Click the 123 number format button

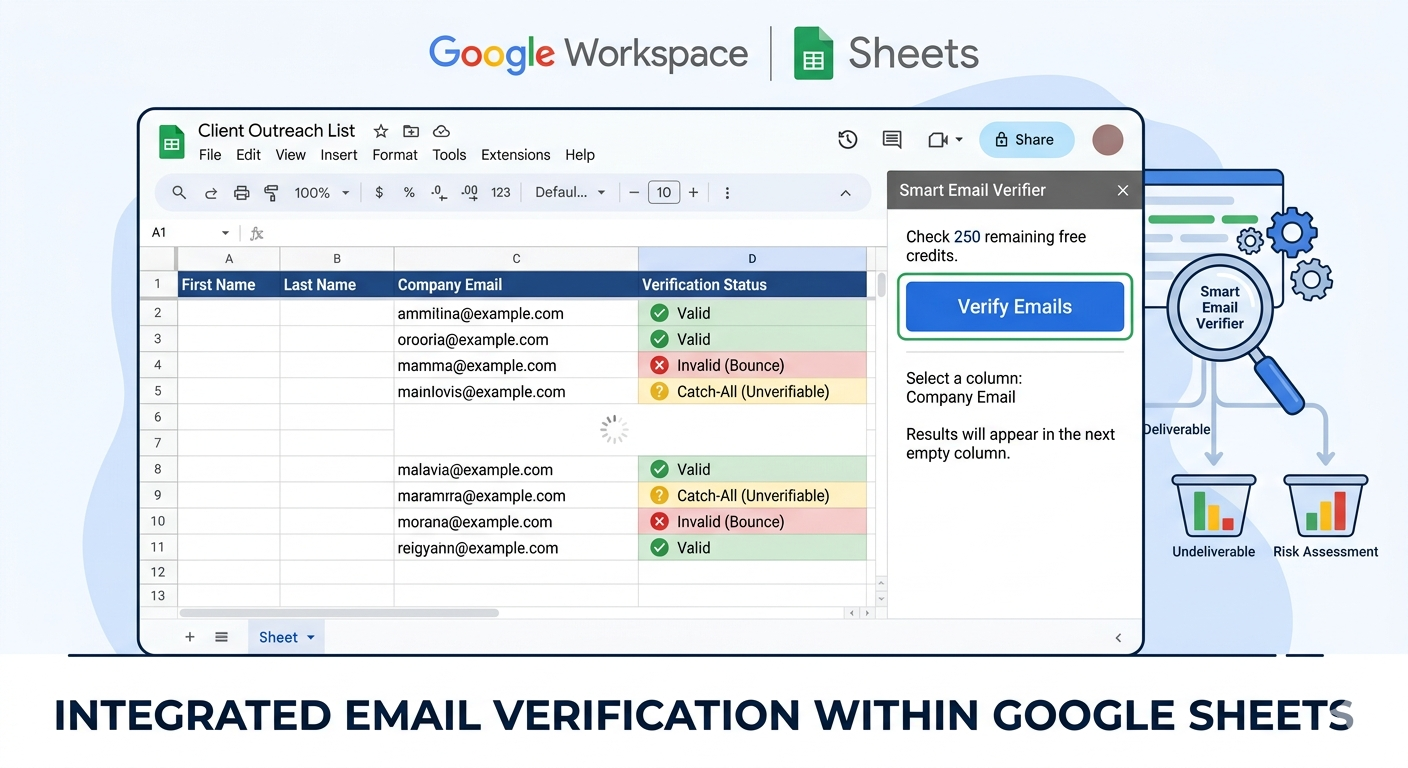[x=501, y=193]
